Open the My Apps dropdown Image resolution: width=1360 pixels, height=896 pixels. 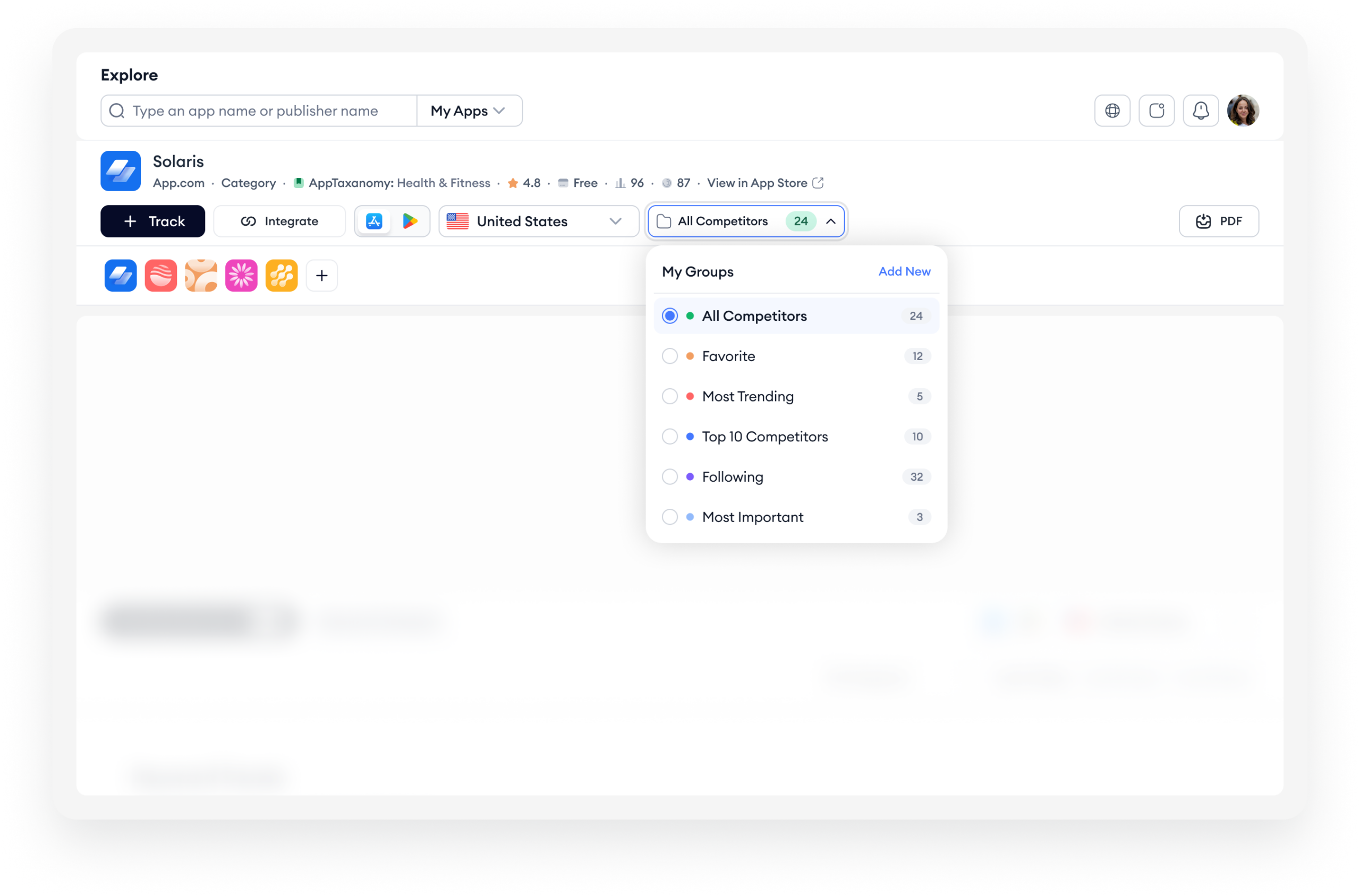click(x=469, y=110)
